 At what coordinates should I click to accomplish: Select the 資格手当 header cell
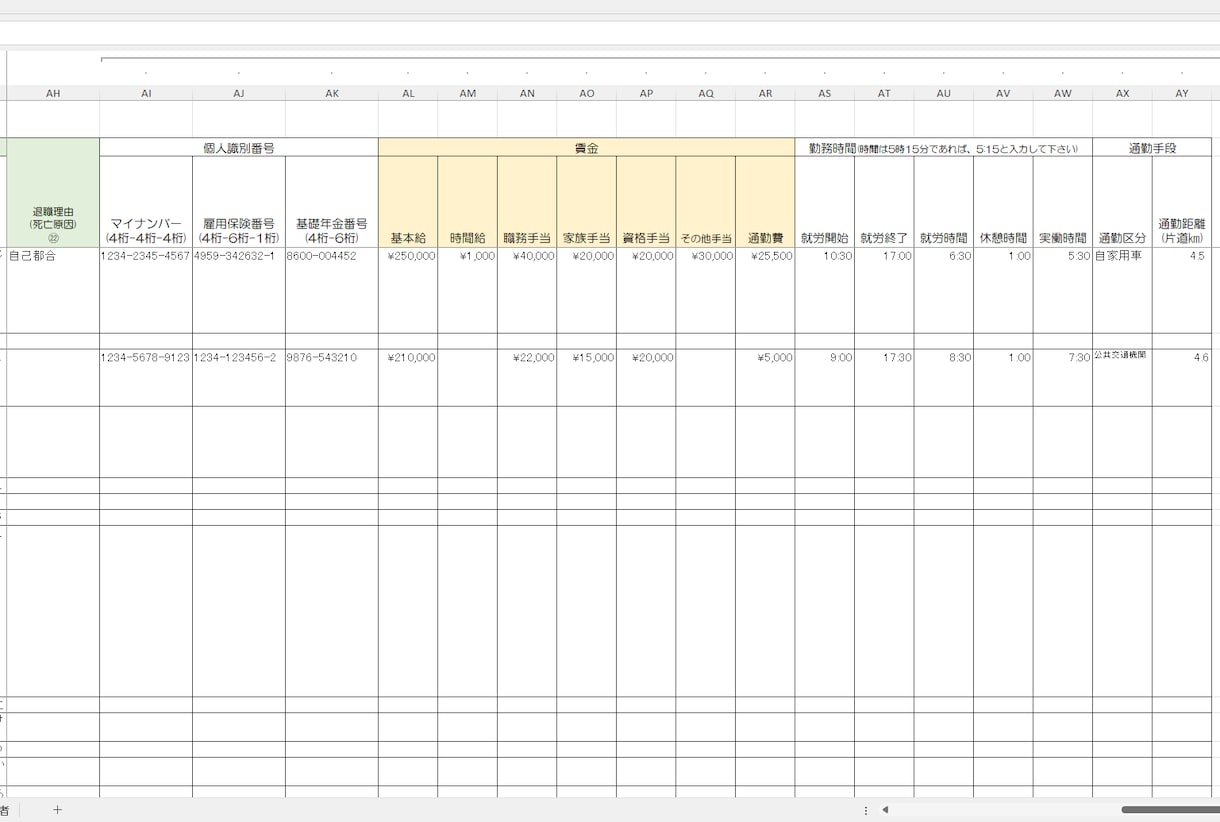[646, 202]
